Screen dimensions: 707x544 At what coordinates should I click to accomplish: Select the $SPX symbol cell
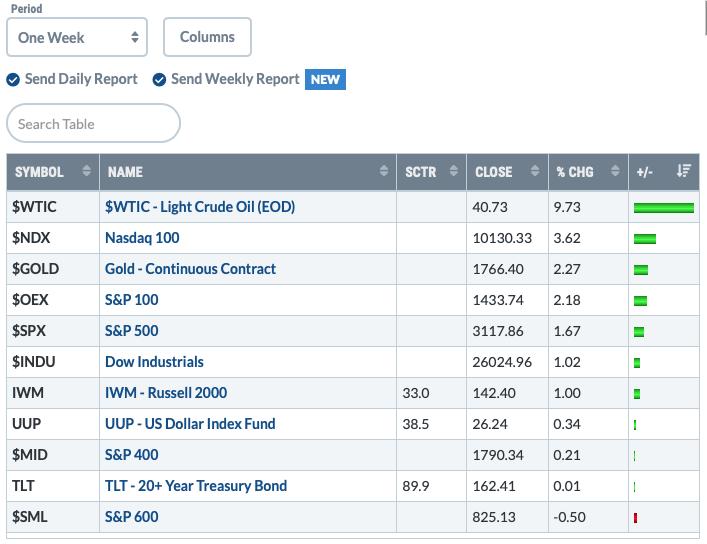click(x=53, y=331)
